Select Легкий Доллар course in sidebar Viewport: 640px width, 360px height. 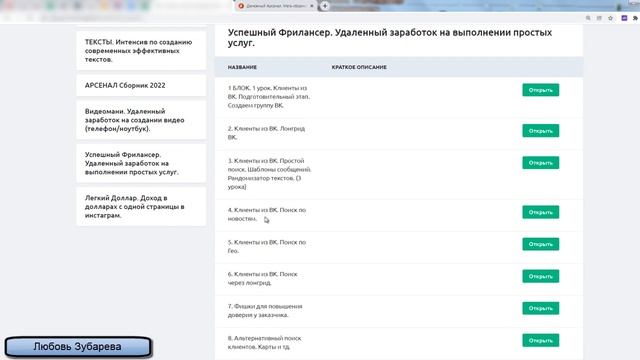click(x=141, y=207)
